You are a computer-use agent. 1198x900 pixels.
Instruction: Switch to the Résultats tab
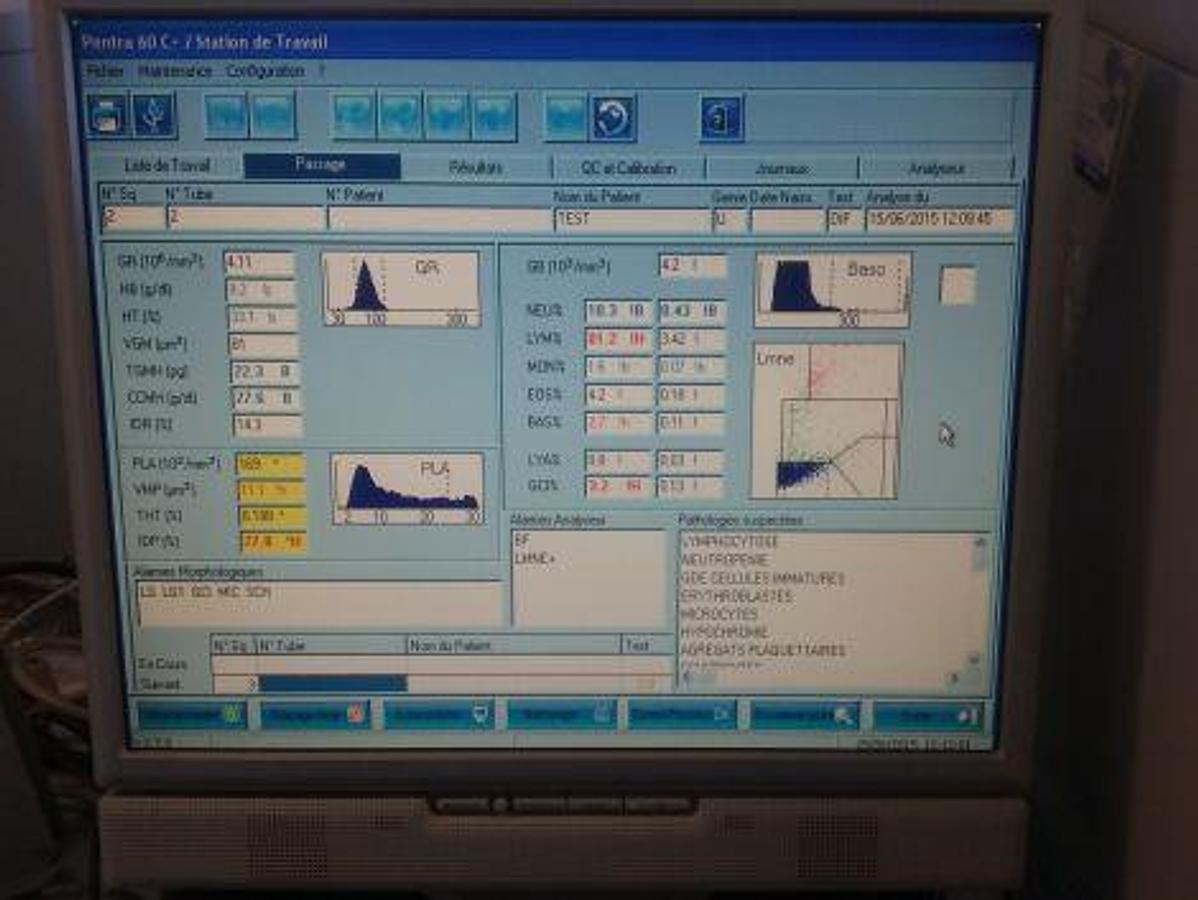[477, 168]
